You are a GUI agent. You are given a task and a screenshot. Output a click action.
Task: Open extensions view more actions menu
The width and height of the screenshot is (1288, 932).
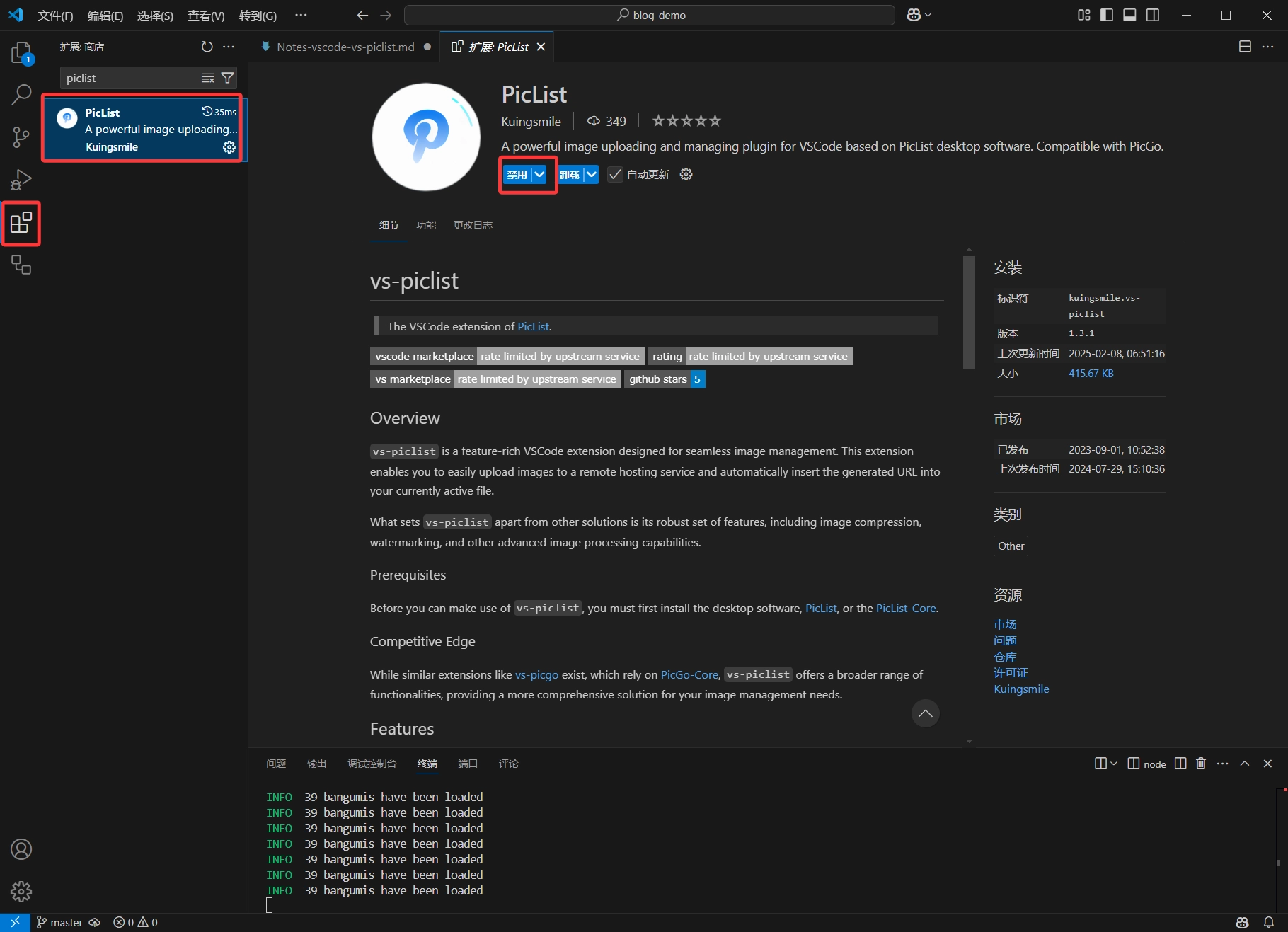[229, 47]
